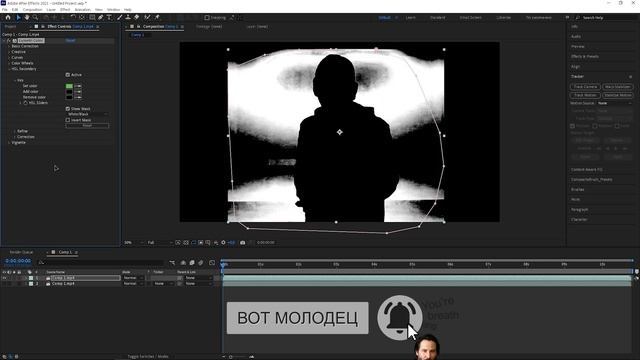The image size is (640, 360).
Task: Click the Composition mini-flowchart icon in timeline
Action: tap(172, 263)
